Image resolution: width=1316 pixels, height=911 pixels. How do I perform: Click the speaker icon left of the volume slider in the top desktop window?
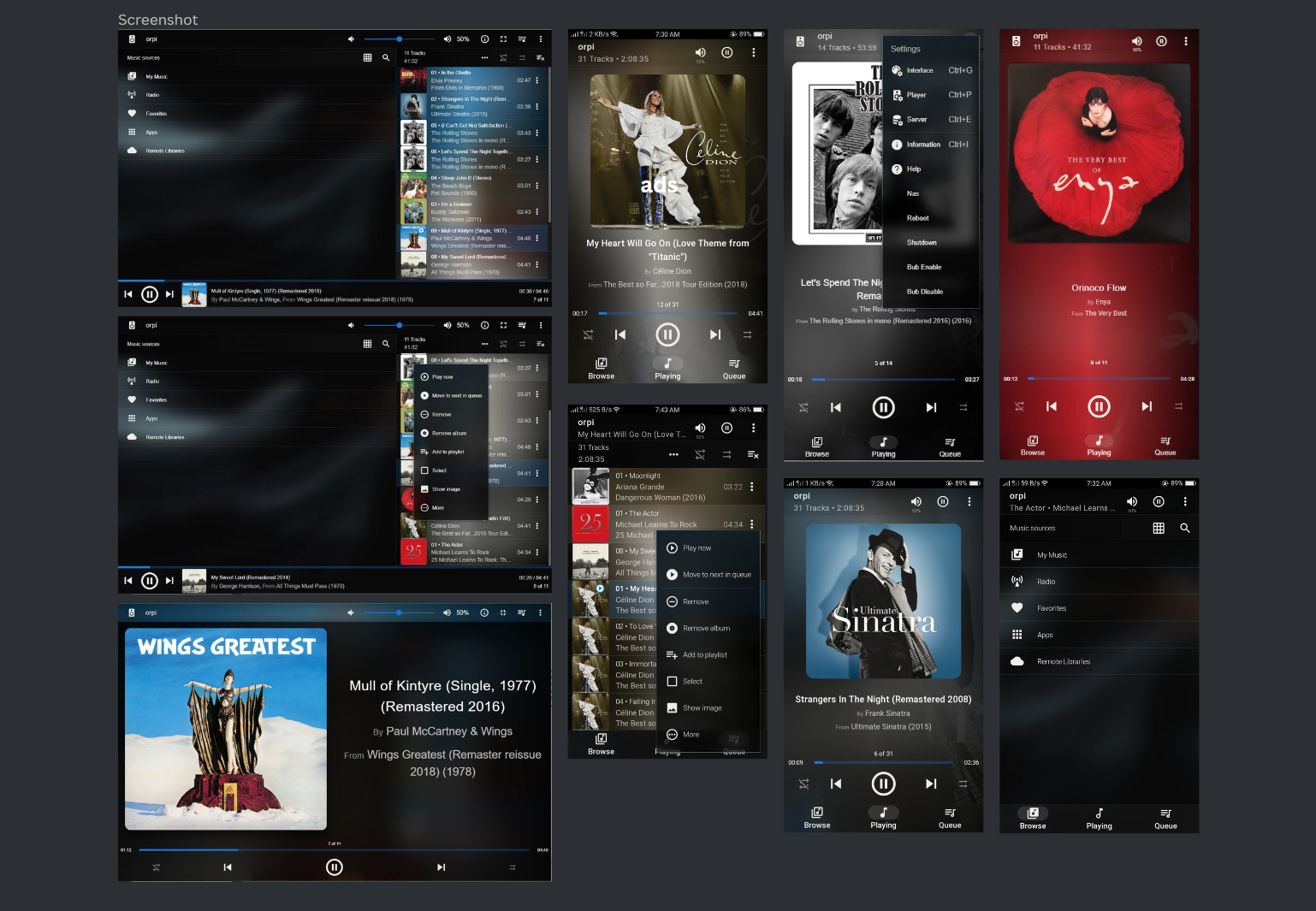(x=351, y=39)
